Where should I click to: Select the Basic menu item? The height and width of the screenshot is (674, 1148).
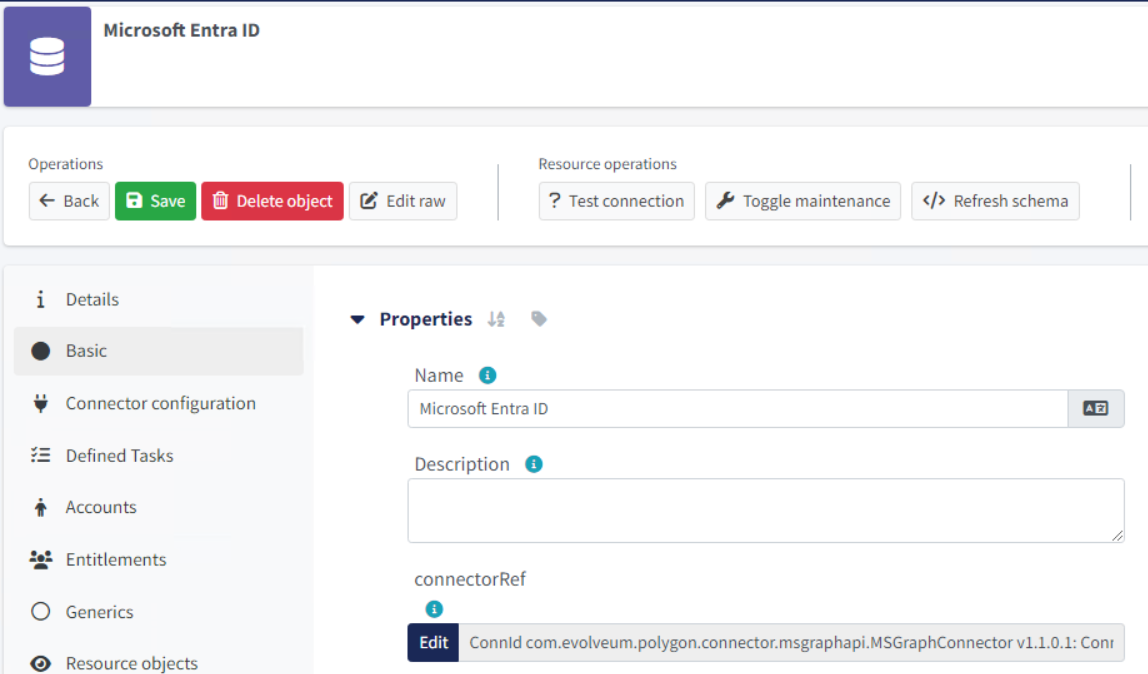coord(158,351)
